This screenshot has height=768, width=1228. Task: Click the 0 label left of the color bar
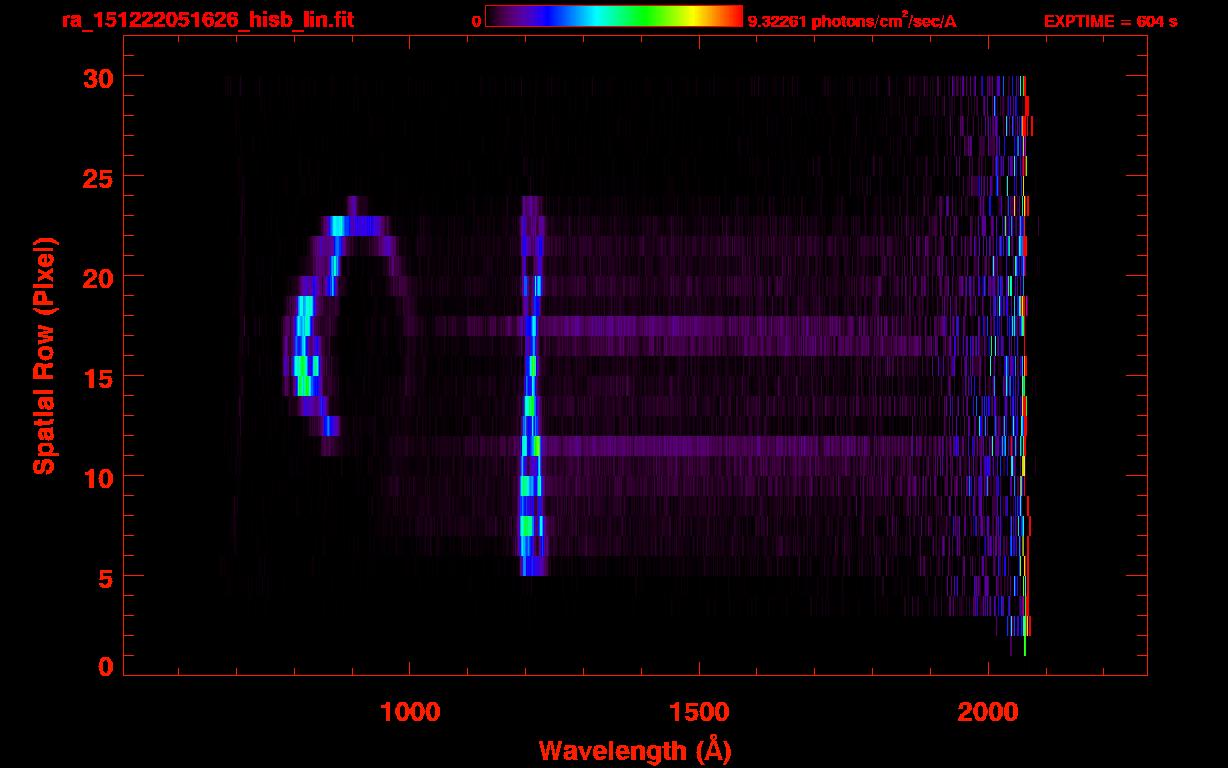click(x=476, y=21)
